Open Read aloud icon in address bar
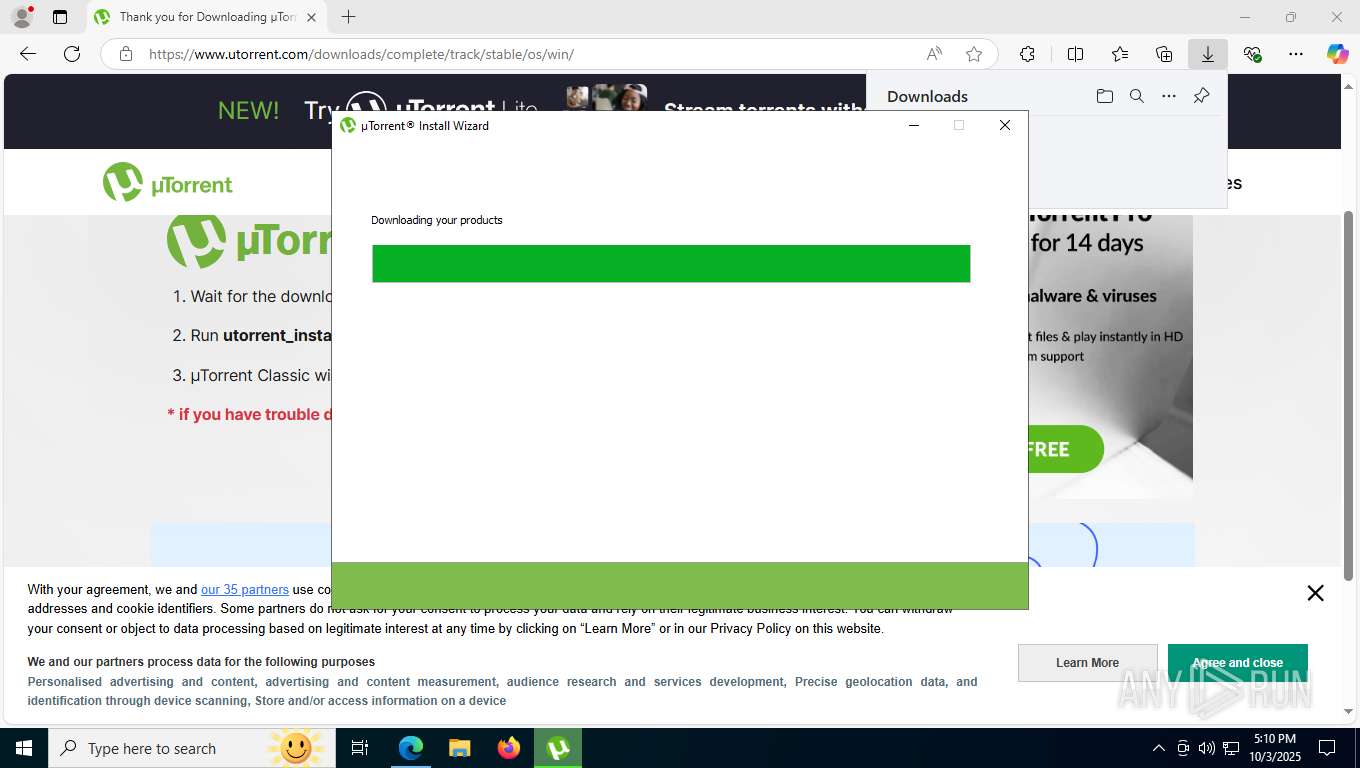 (x=934, y=54)
